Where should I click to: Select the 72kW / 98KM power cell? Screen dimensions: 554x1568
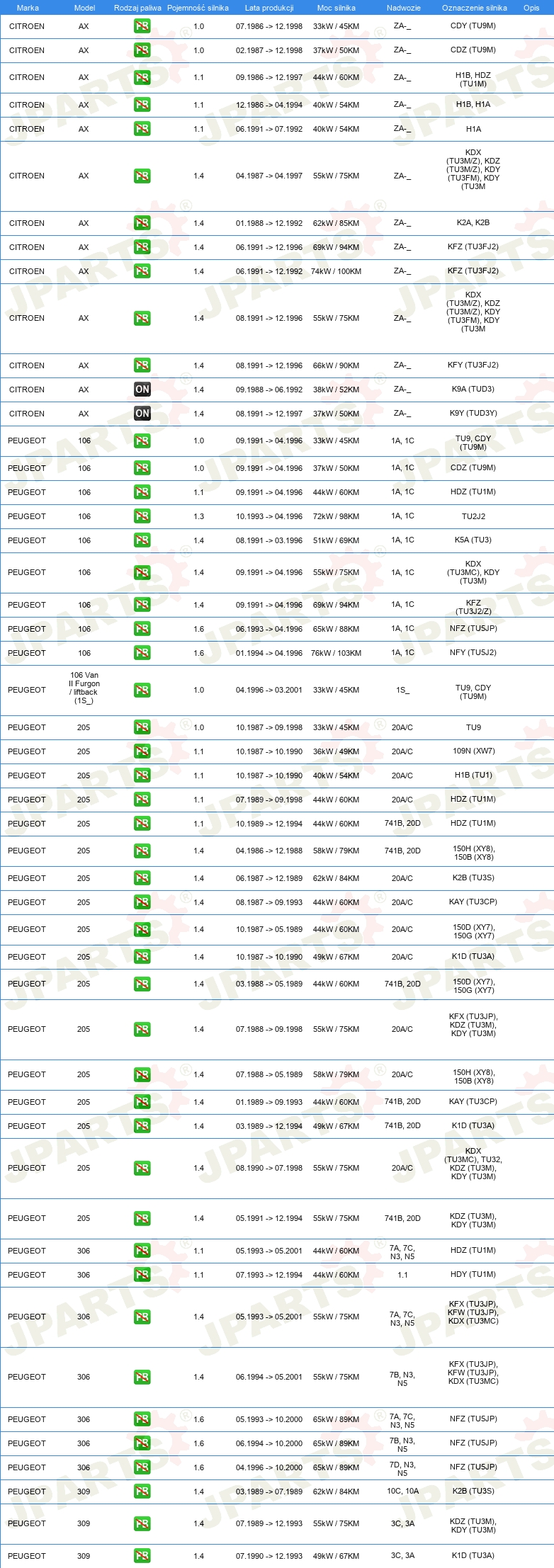point(337,516)
